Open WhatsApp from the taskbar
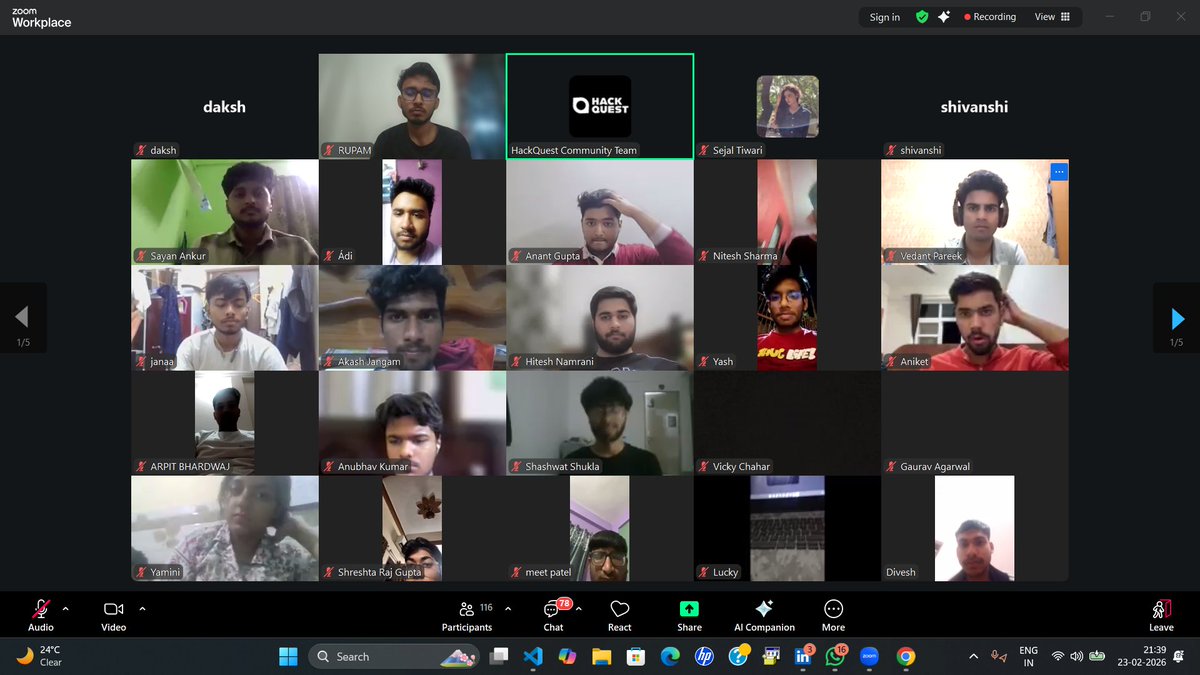The height and width of the screenshot is (675, 1200). pos(836,656)
